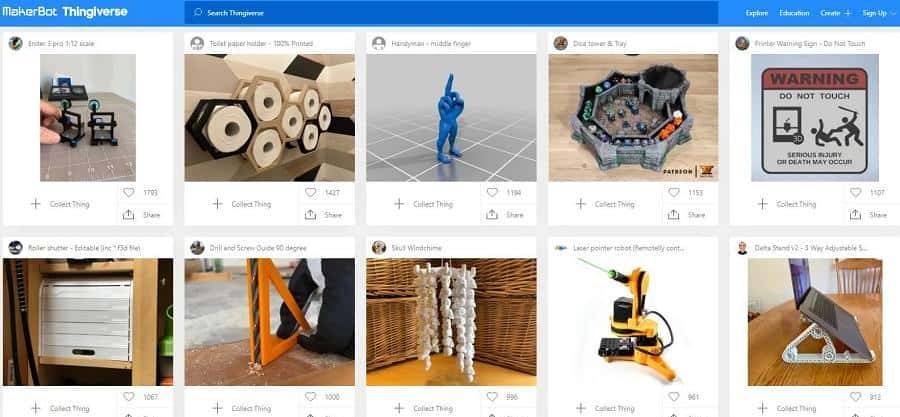Open the Toilet paper holder image
The width and height of the screenshot is (900, 417).
tap(269, 118)
